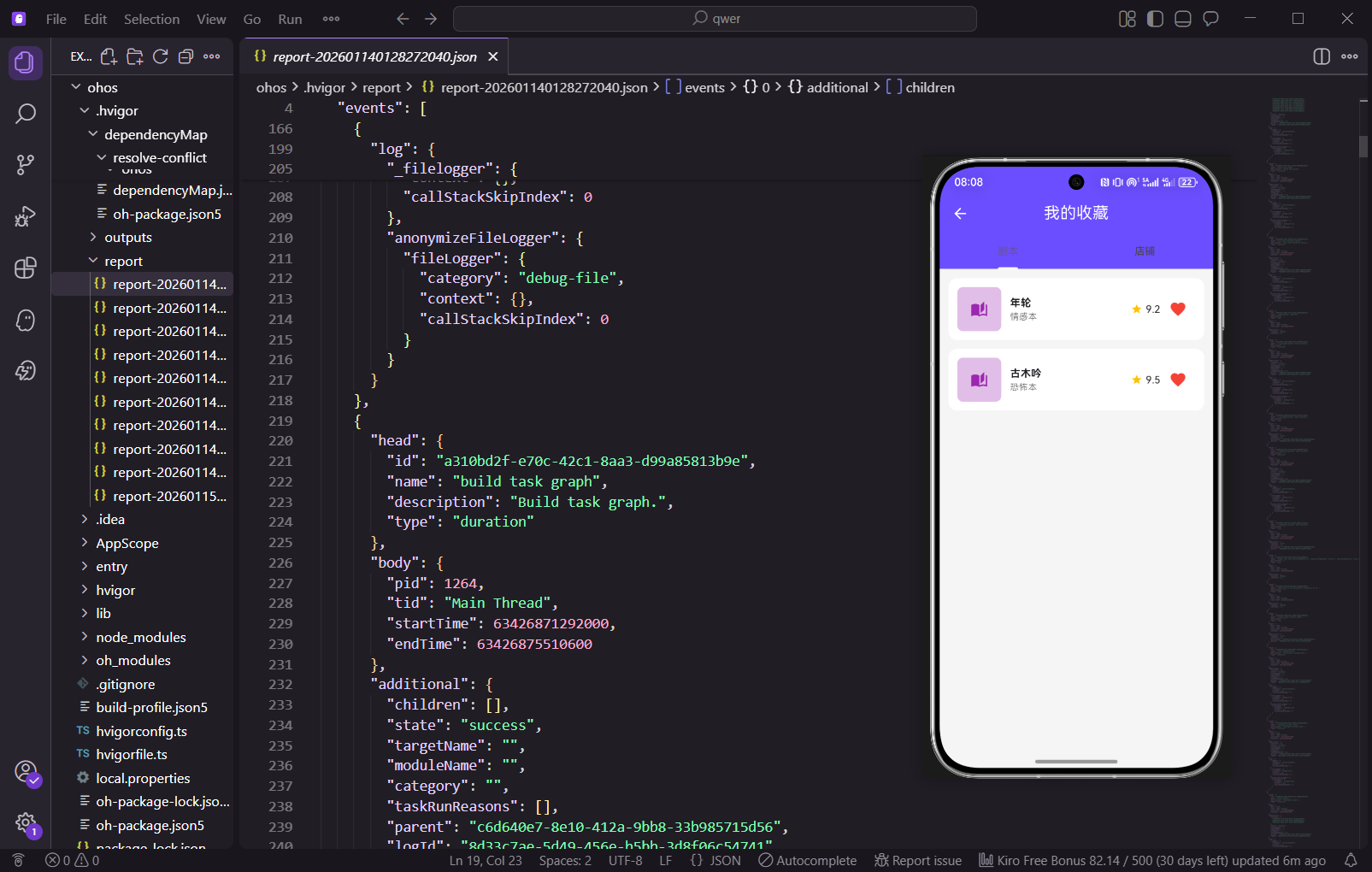The height and width of the screenshot is (872, 1372).
Task: Click errors and warnings count in status bar
Action: point(72,860)
